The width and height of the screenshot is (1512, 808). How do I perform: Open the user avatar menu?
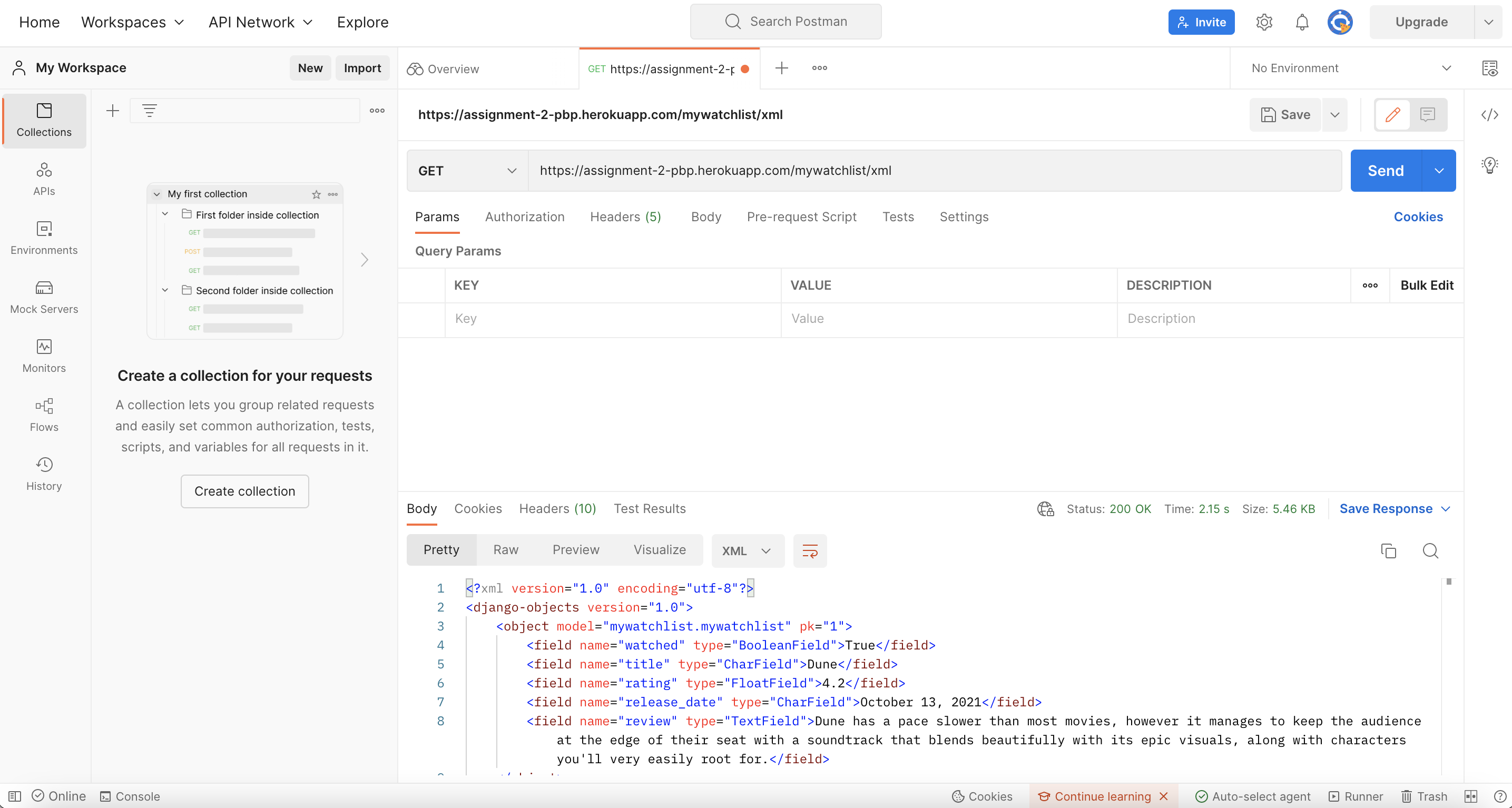(x=1340, y=22)
